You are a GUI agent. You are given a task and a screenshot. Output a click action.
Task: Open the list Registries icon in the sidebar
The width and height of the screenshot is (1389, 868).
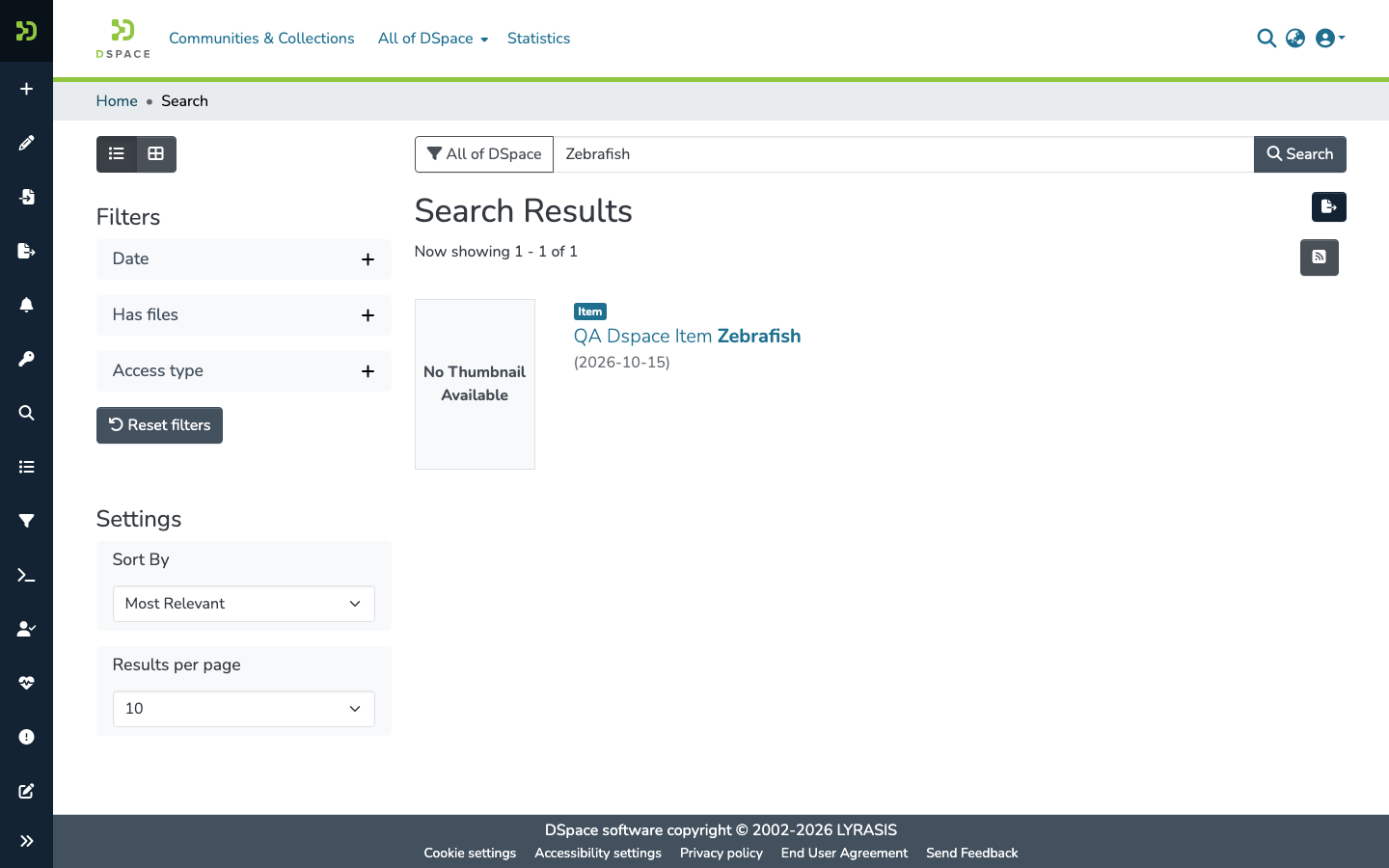[x=26, y=467]
